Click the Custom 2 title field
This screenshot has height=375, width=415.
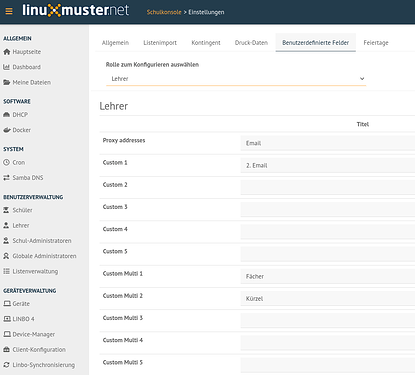coord(328,188)
